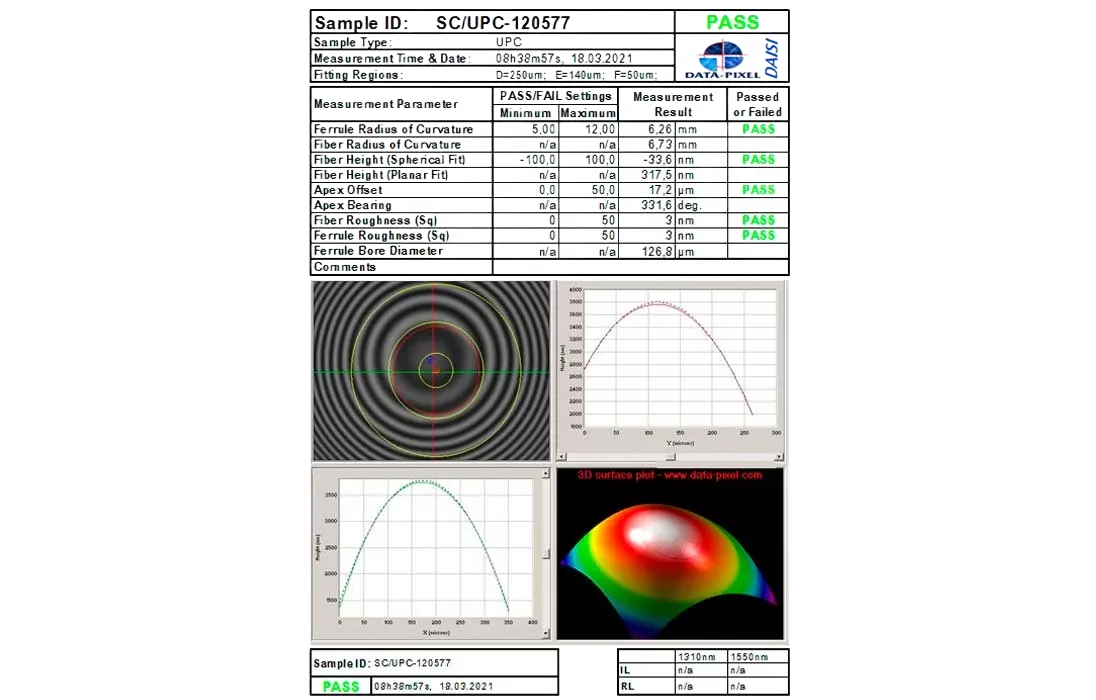
Task: Click the down arrow of the X profile scrollbar
Action: (x=545, y=634)
